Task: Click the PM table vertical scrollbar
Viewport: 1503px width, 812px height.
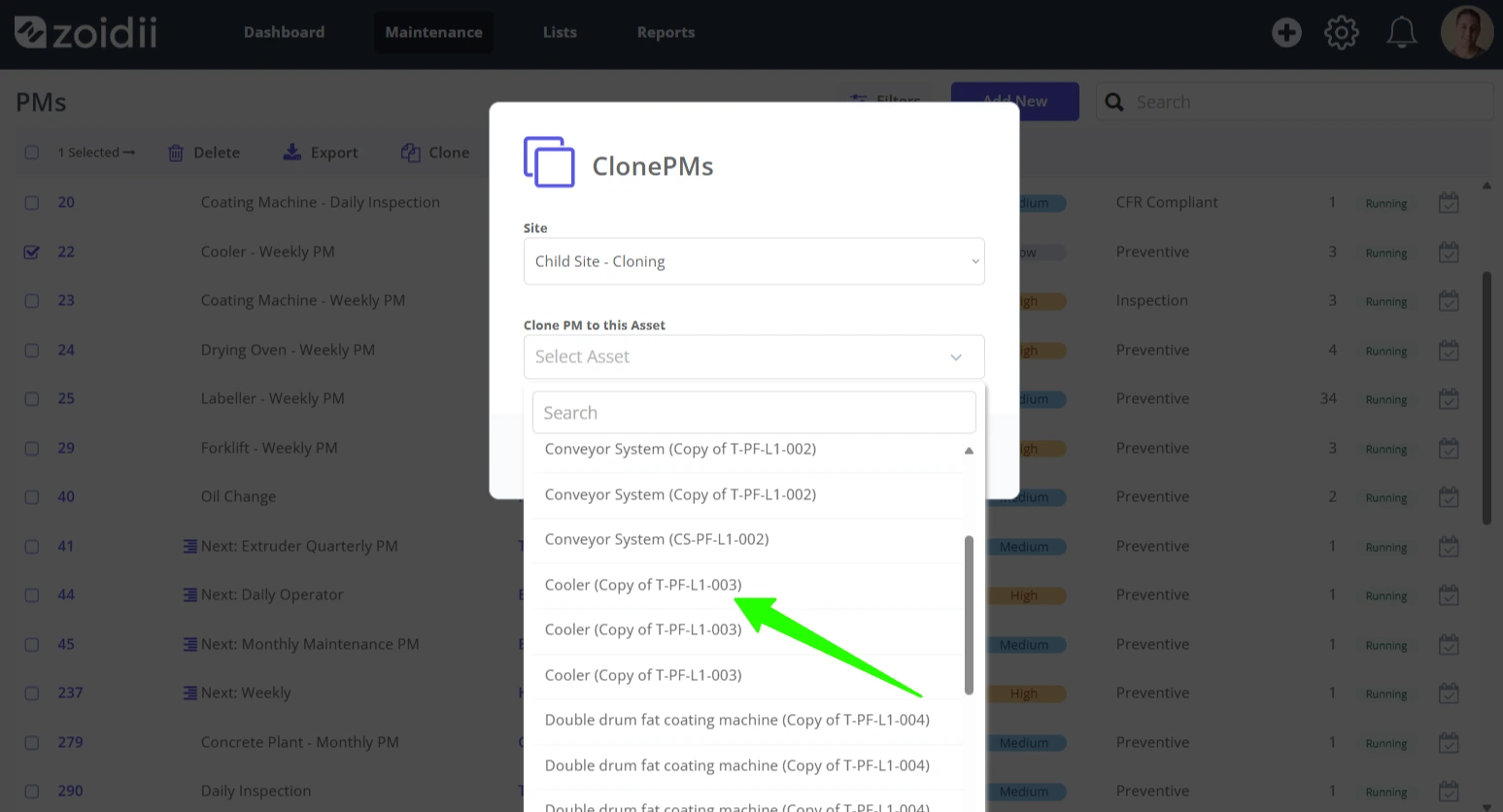Action: (1486, 398)
